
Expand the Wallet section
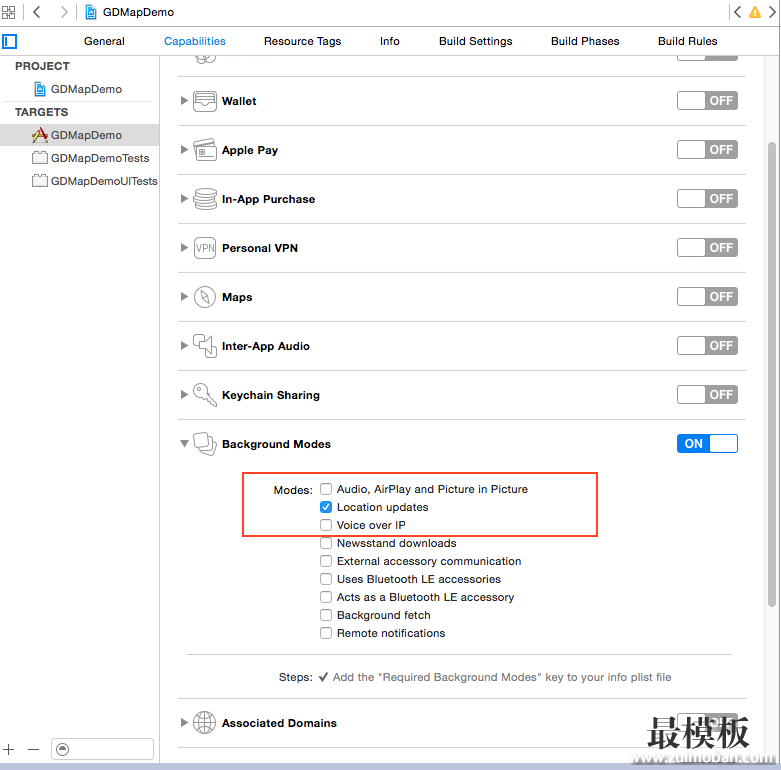184,101
